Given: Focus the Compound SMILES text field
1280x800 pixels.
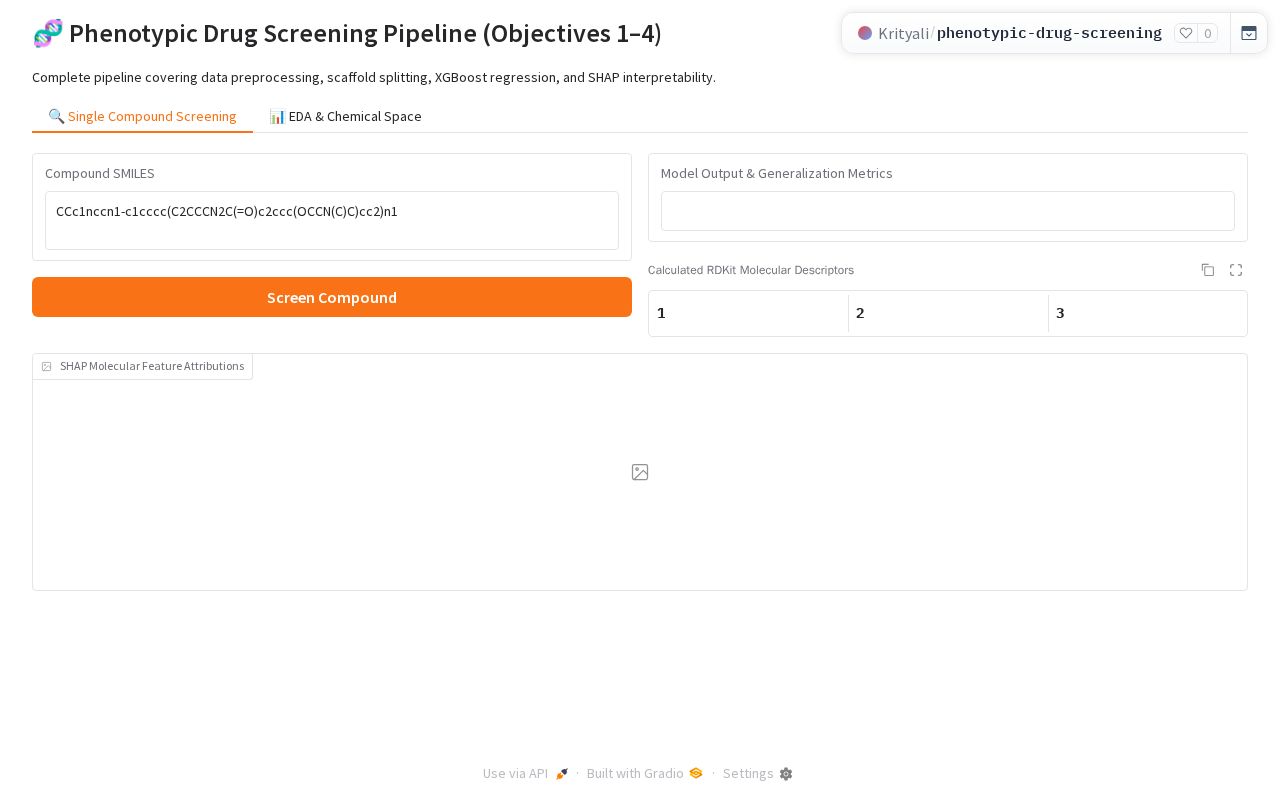Looking at the screenshot, I should pos(332,220).
